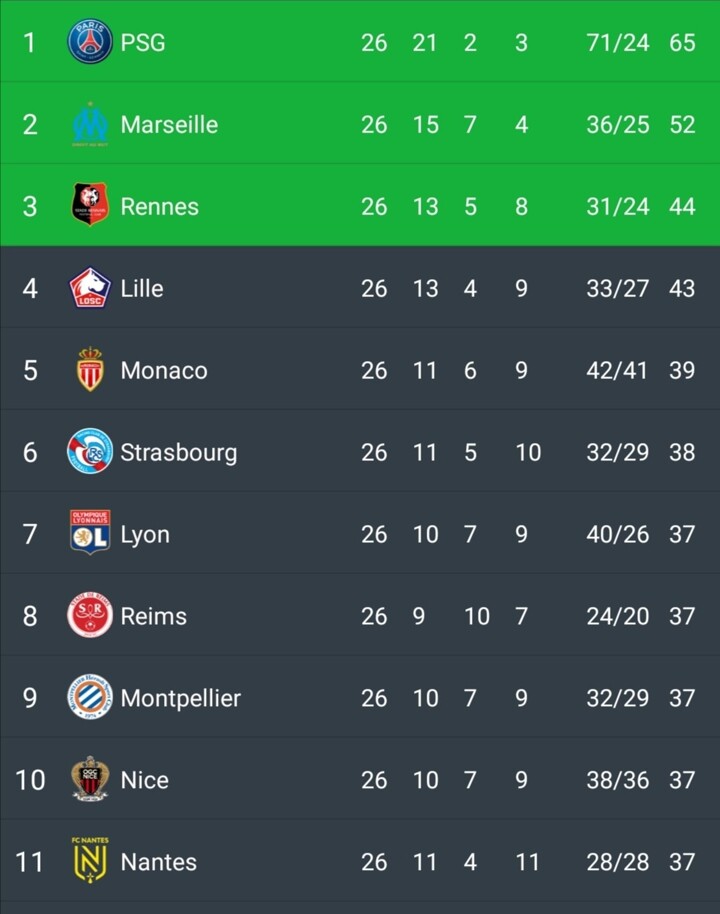Click the Rennes team badge
The width and height of the screenshot is (720, 914).
90,206
